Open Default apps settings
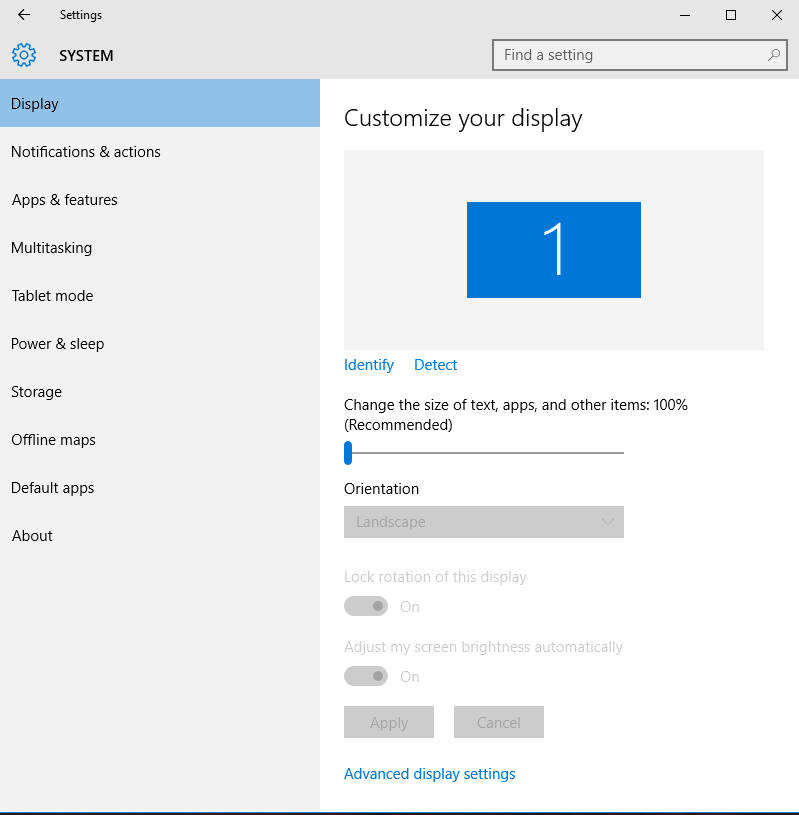This screenshot has height=815, width=799. (52, 487)
